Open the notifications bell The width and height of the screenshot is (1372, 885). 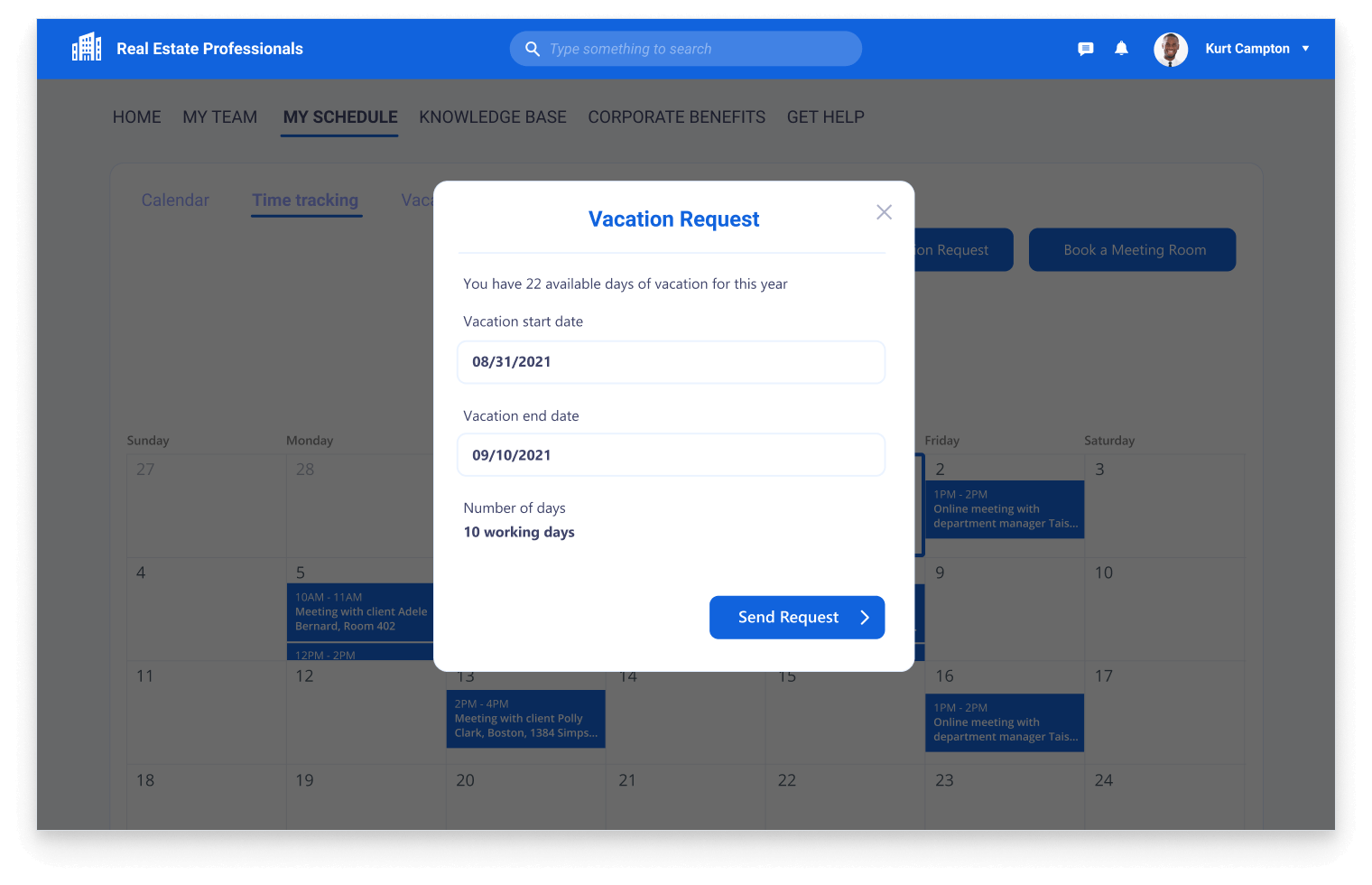(1121, 49)
